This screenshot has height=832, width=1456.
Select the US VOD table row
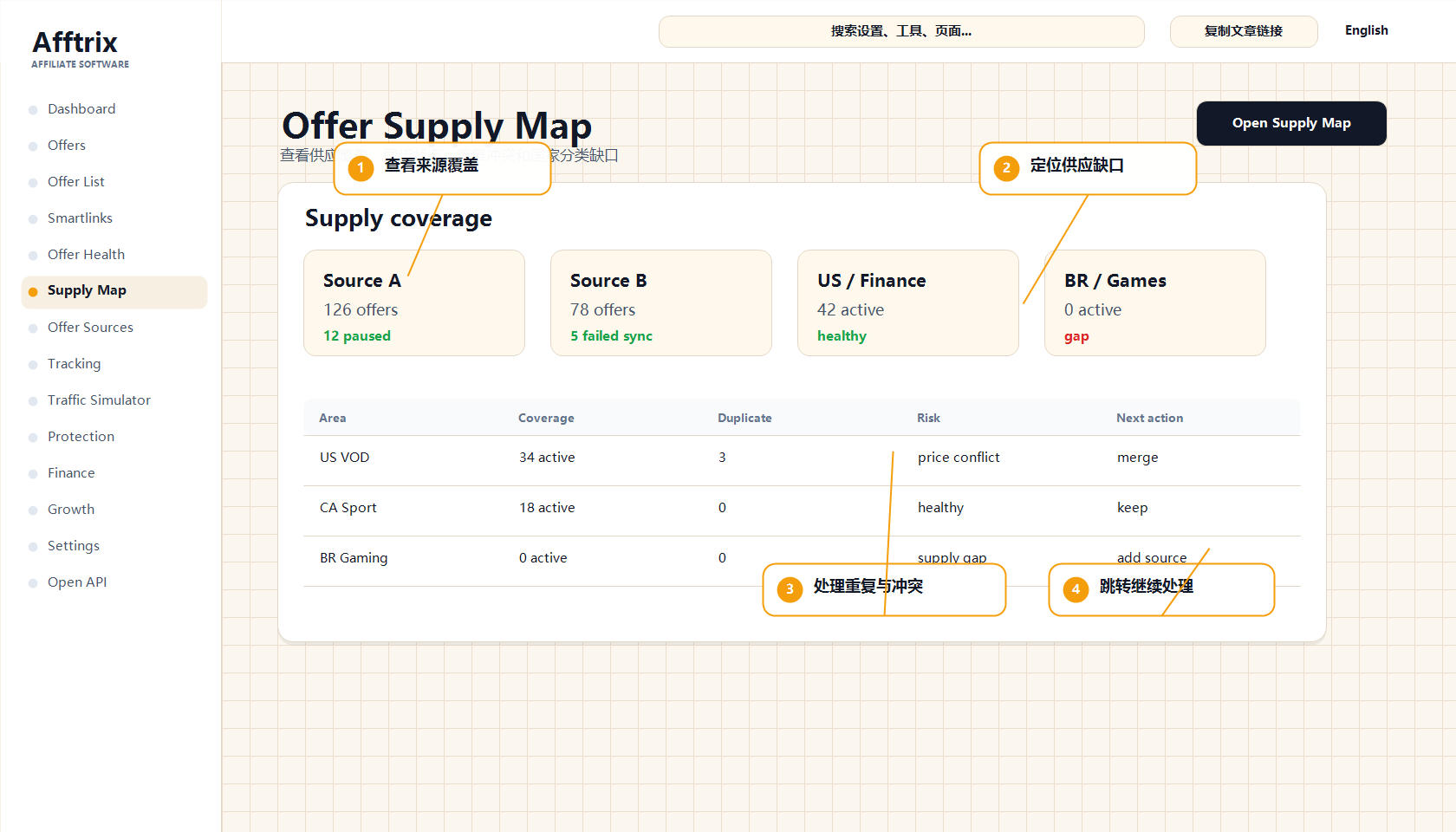pos(803,460)
